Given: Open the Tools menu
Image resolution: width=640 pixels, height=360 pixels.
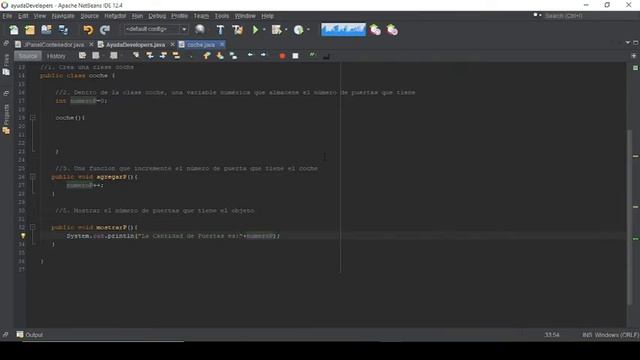Looking at the screenshot, I should pos(222,16).
